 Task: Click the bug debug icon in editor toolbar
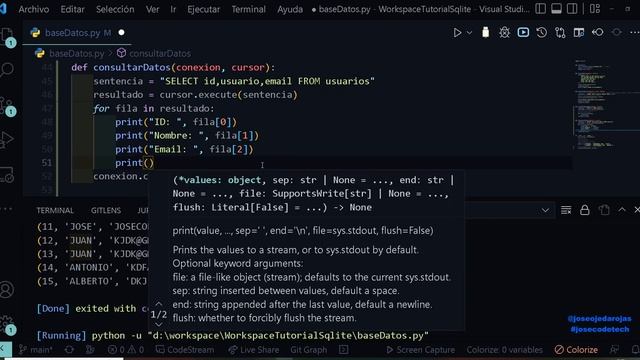(504, 33)
